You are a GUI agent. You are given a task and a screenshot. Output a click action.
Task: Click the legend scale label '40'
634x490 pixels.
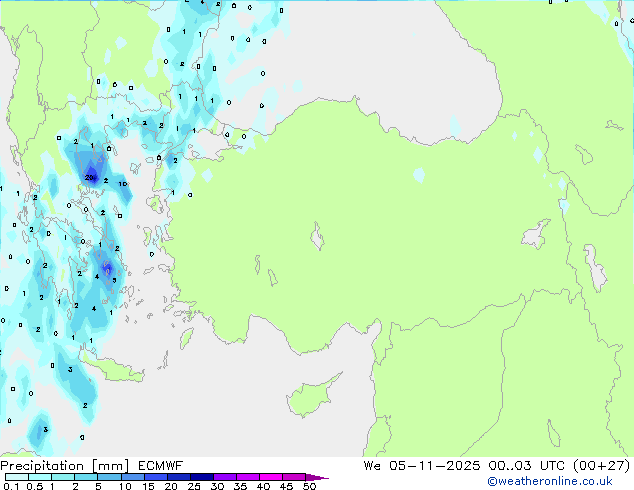(263, 486)
